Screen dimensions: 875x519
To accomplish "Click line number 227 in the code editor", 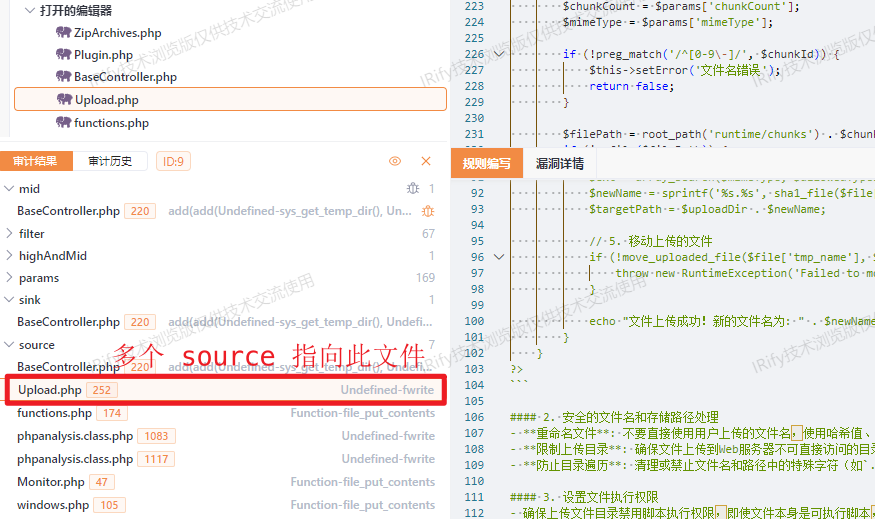I will pos(474,70).
